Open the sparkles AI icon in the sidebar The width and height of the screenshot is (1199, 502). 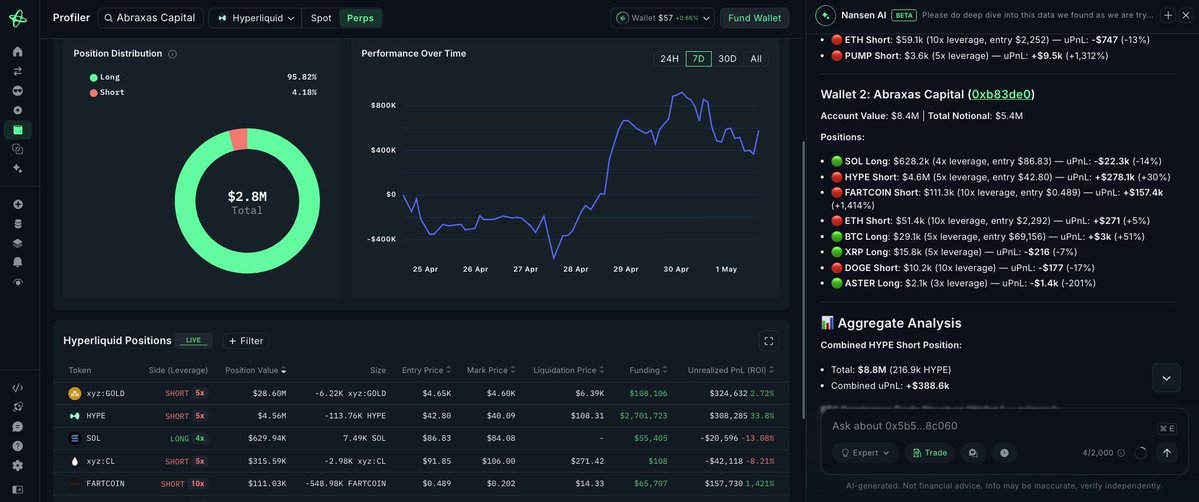[x=18, y=168]
